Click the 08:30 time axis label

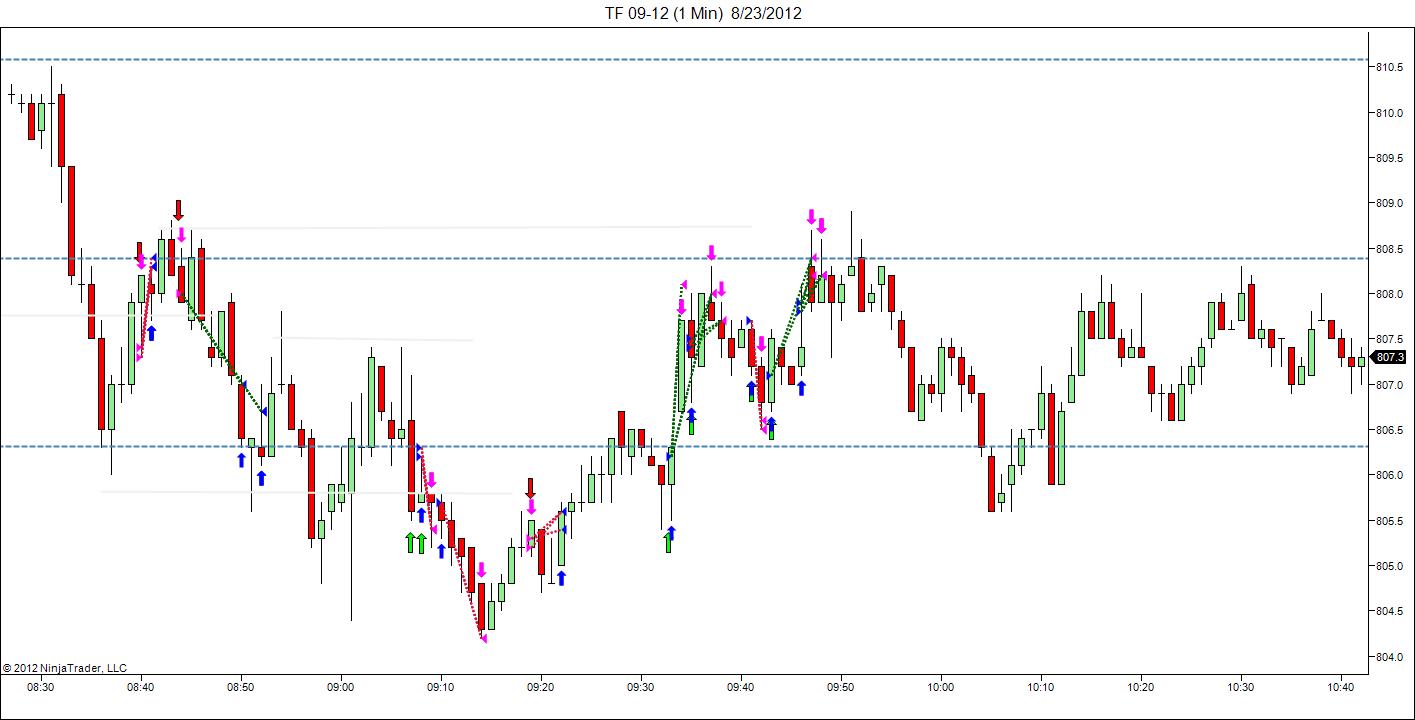(x=40, y=687)
